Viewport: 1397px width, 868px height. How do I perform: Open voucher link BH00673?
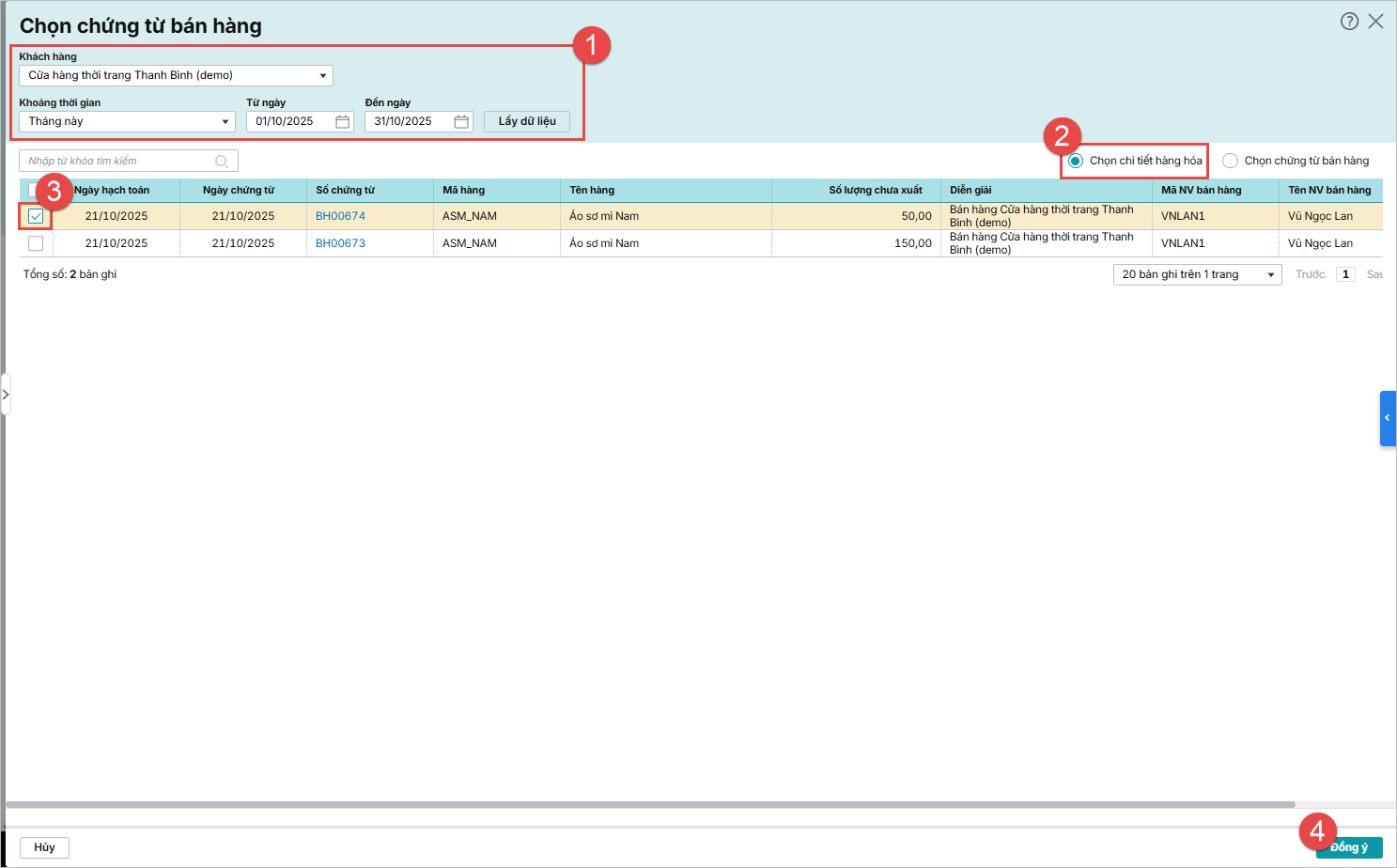tap(340, 244)
